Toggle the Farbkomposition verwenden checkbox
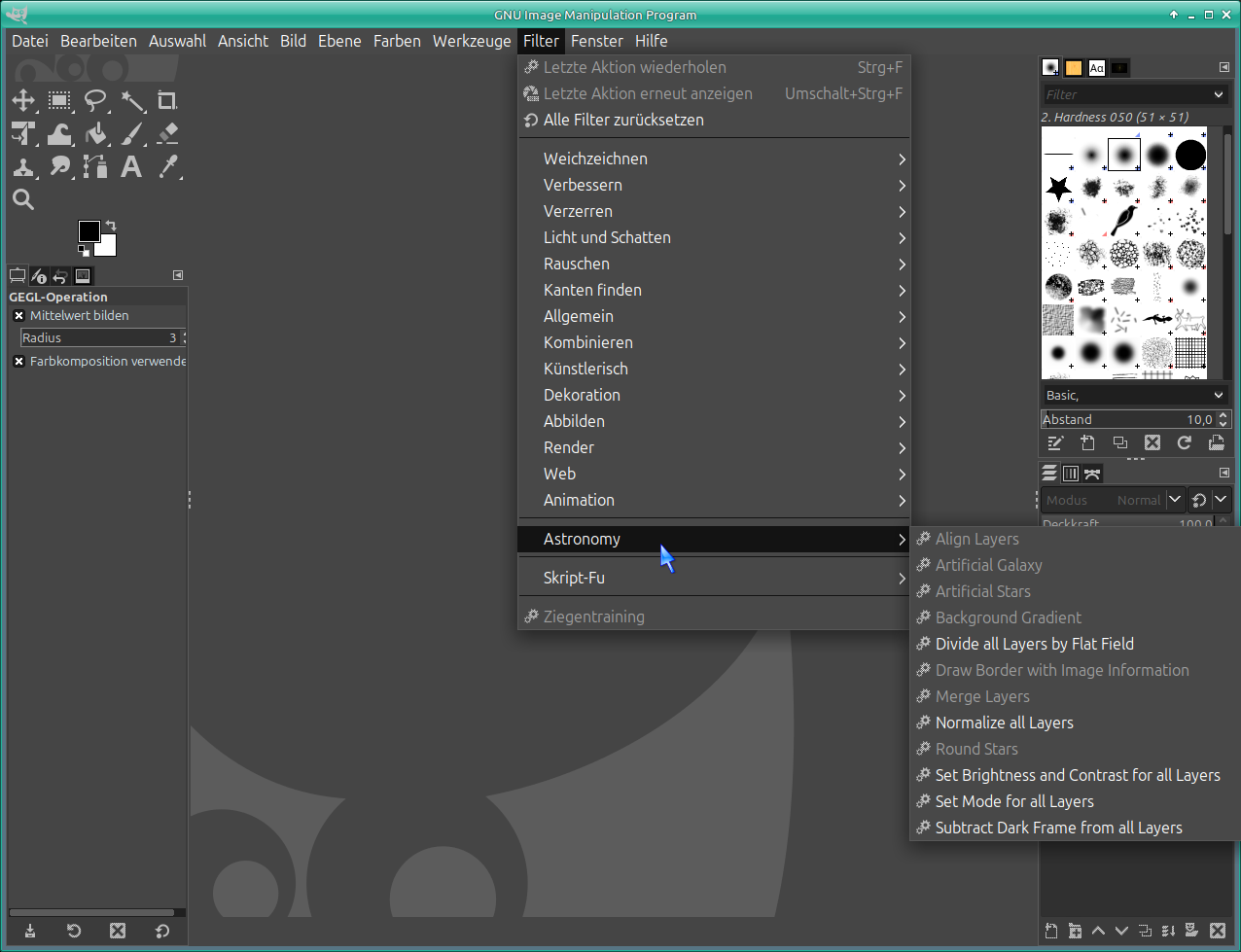Viewport: 1241px width, 952px height. pos(18,362)
